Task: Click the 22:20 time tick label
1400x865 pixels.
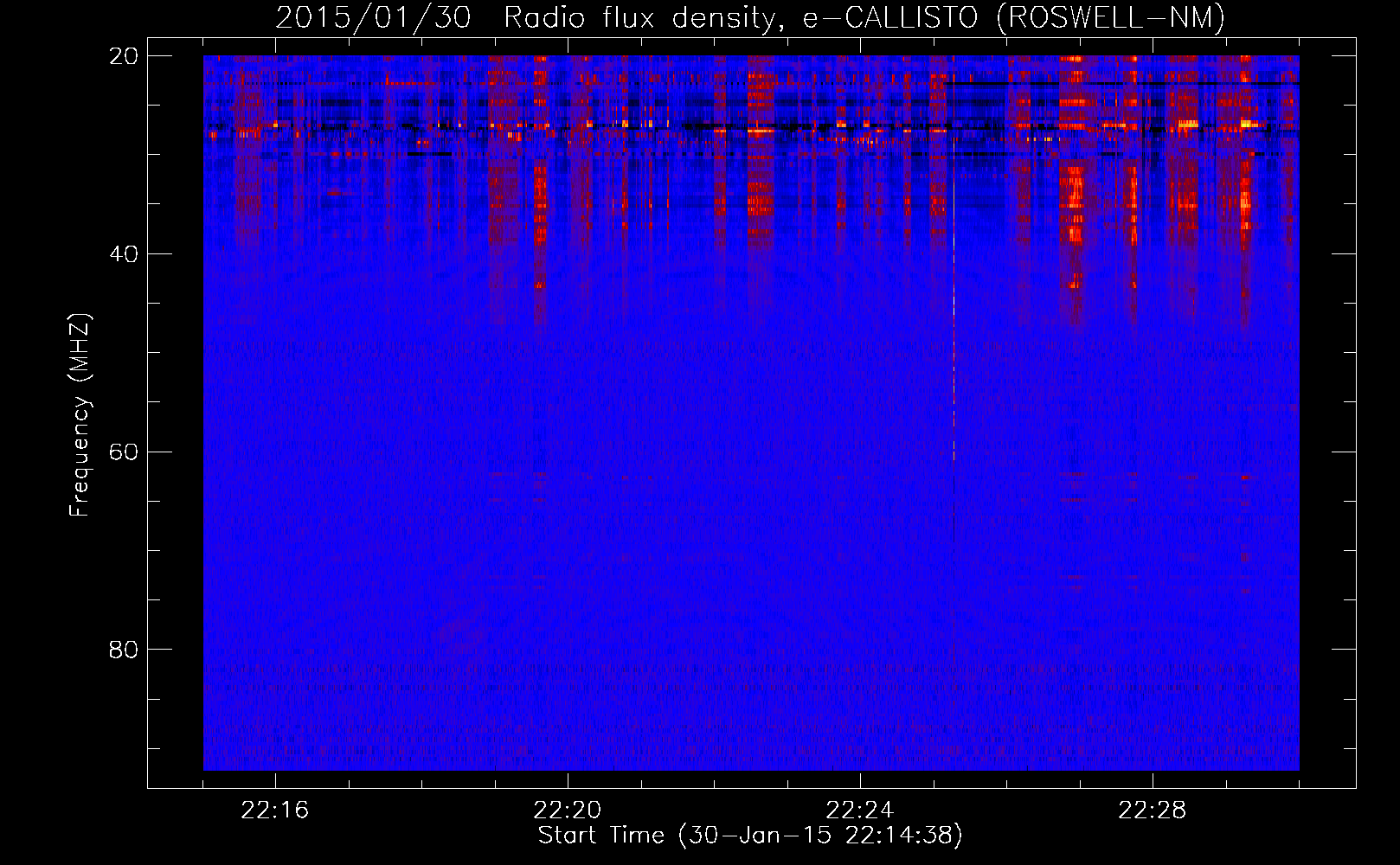Action: [568, 811]
